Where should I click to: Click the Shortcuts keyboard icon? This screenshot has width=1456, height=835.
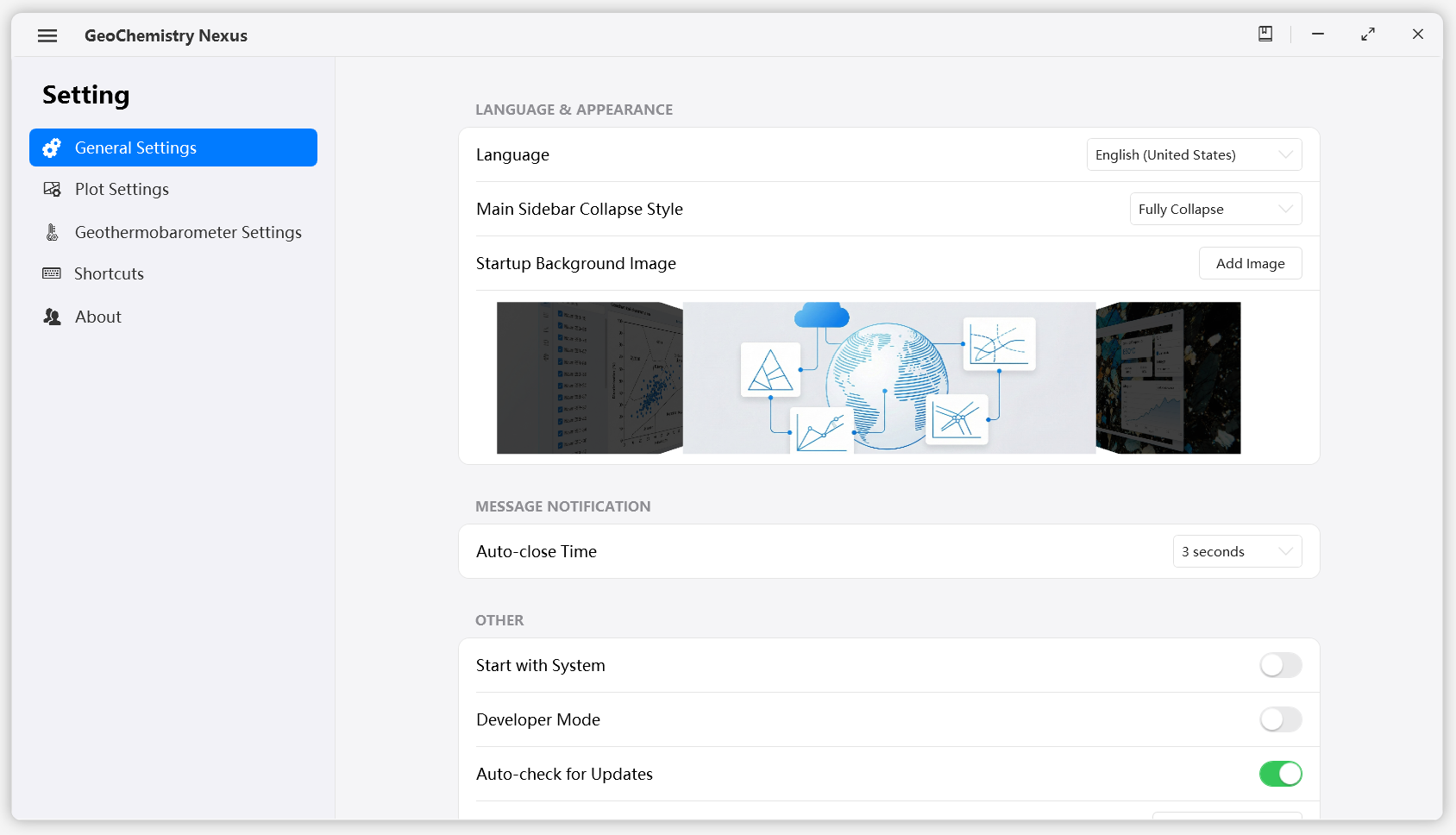coord(52,273)
